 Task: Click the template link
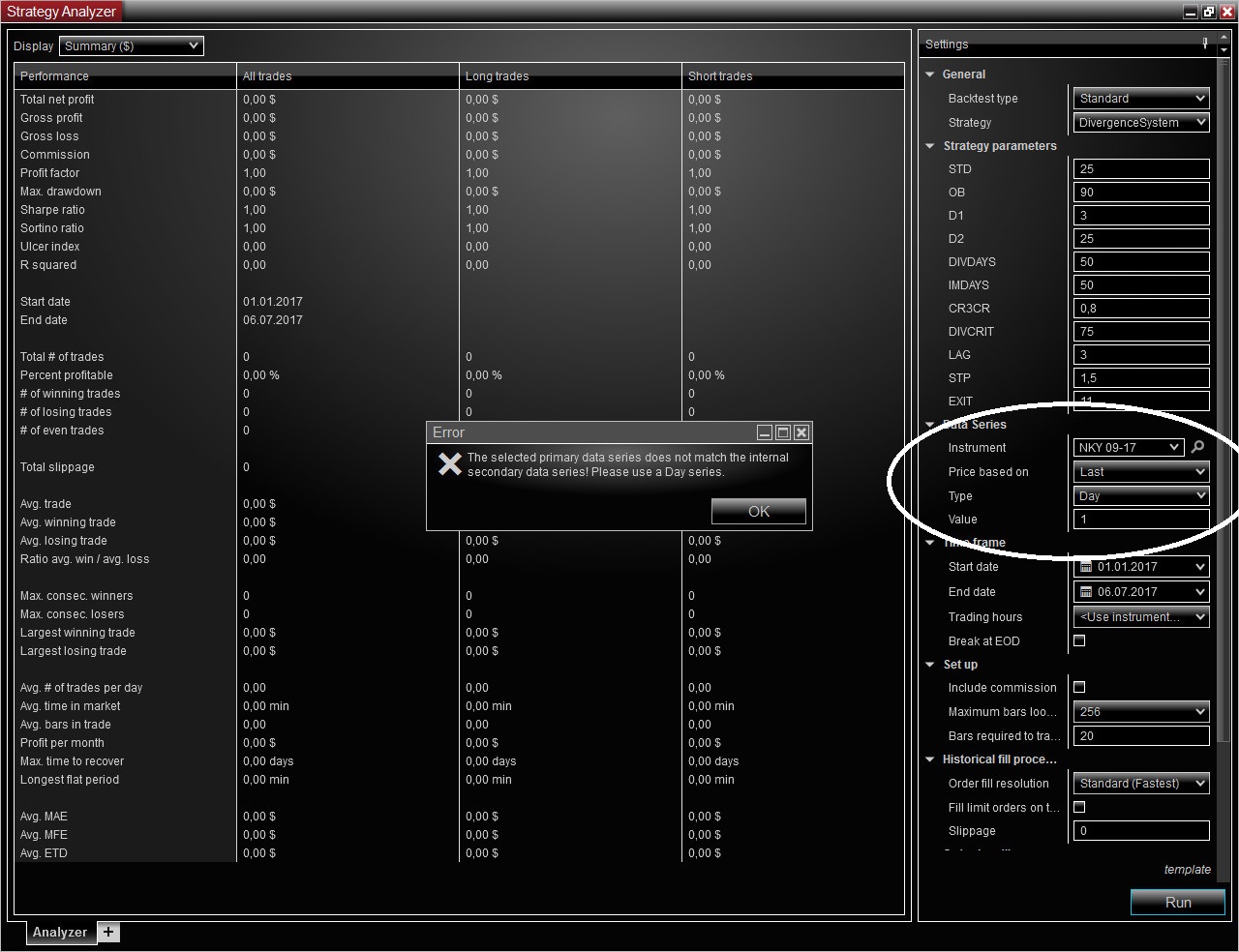click(x=1188, y=870)
